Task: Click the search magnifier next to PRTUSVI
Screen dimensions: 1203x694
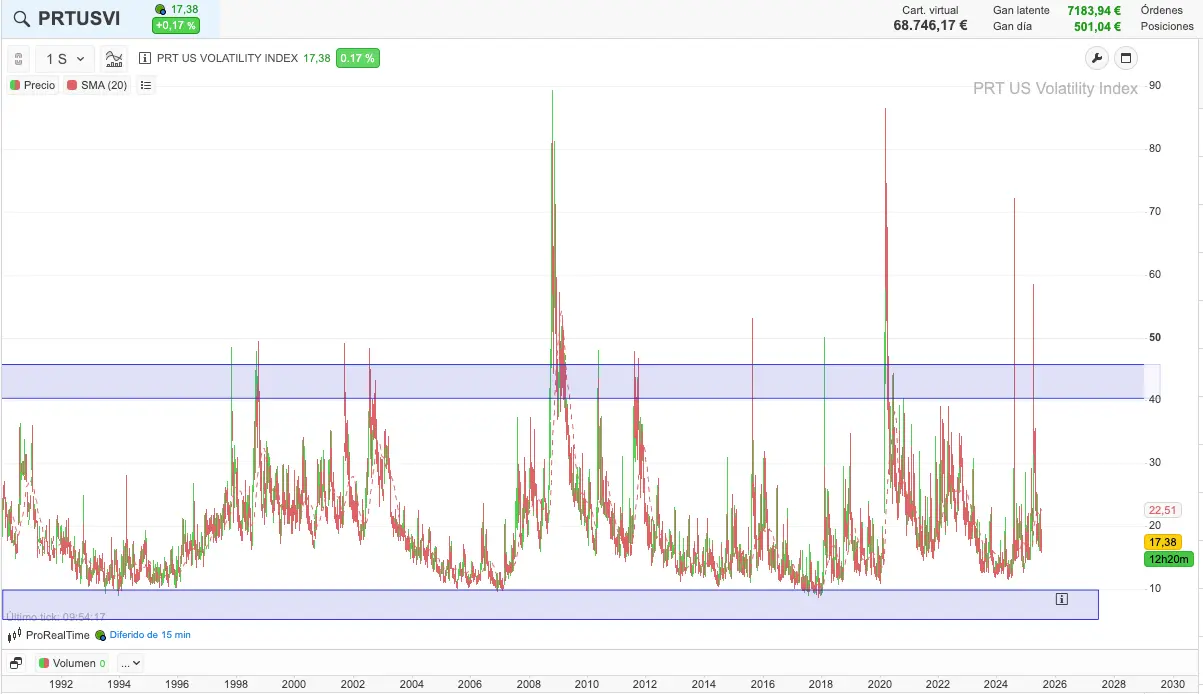Action: coord(20,18)
